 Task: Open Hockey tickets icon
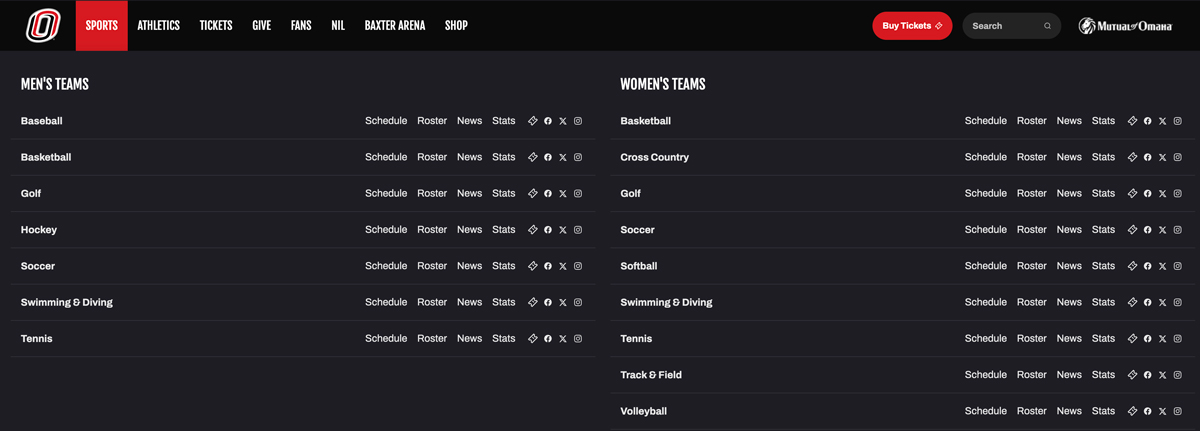tap(533, 230)
